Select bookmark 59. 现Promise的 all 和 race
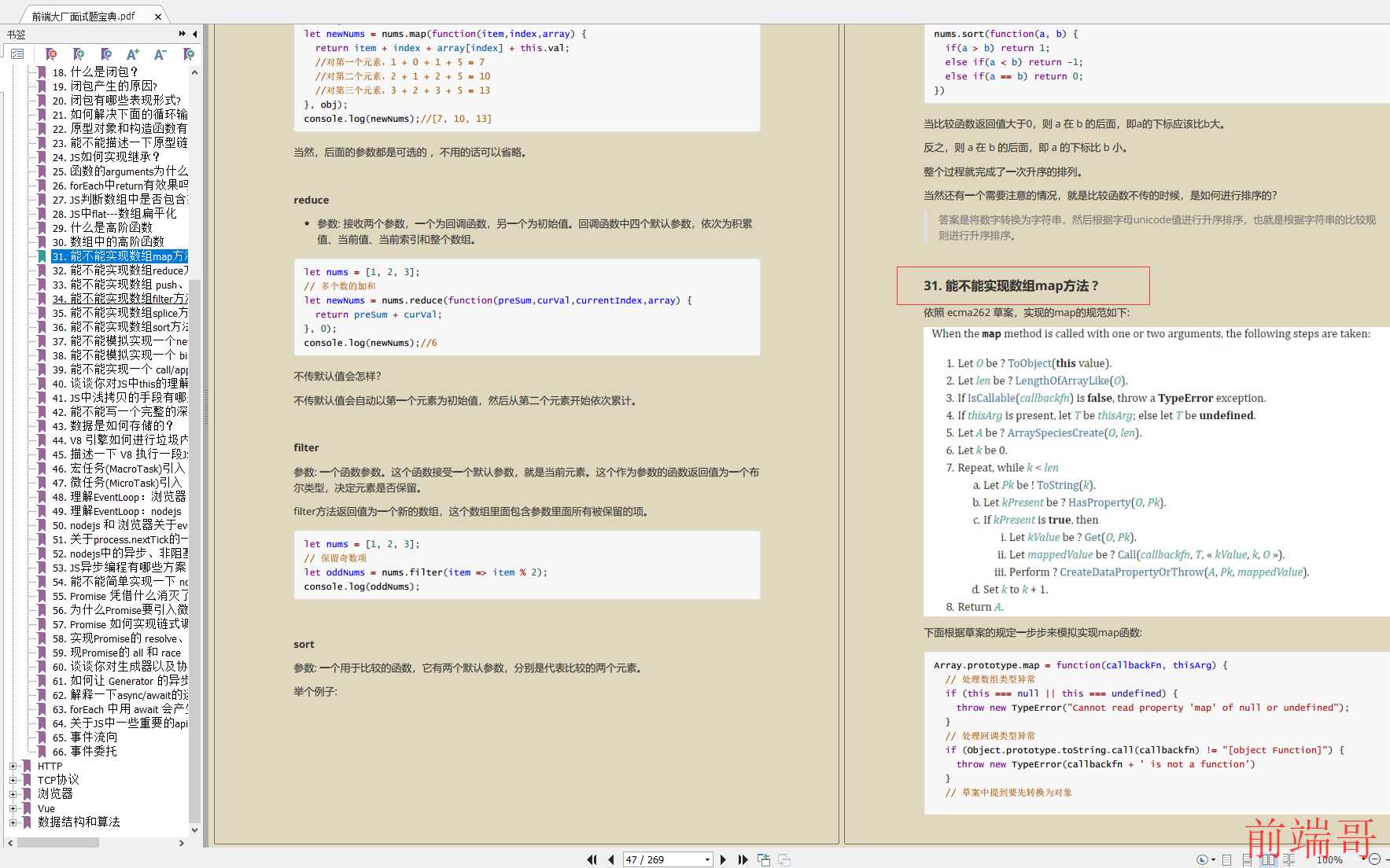This screenshot has height=868, width=1390. 116,653
